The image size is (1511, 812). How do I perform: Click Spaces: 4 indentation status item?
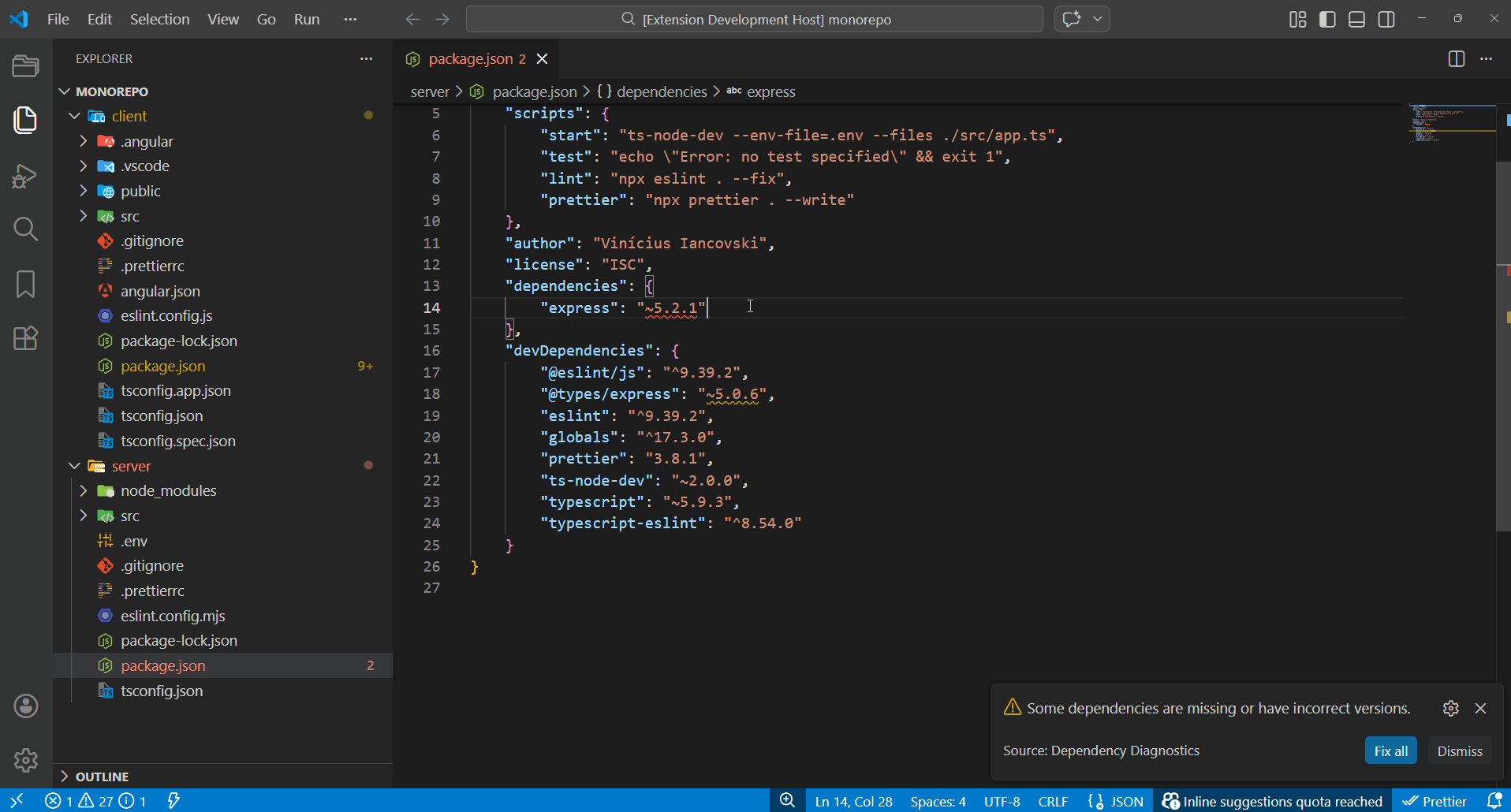pos(938,801)
